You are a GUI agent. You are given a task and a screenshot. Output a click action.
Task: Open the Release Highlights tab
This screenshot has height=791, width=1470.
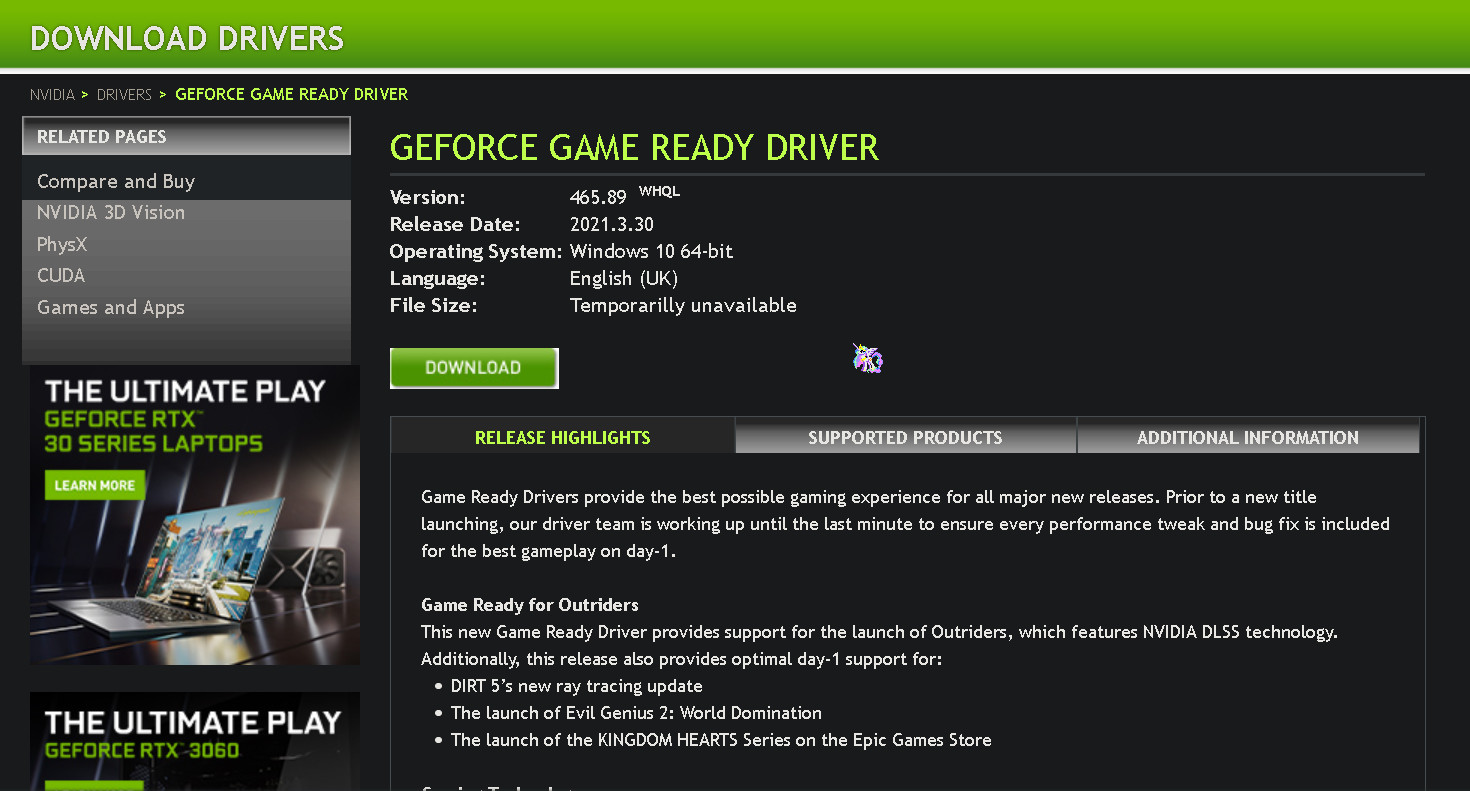coord(562,437)
